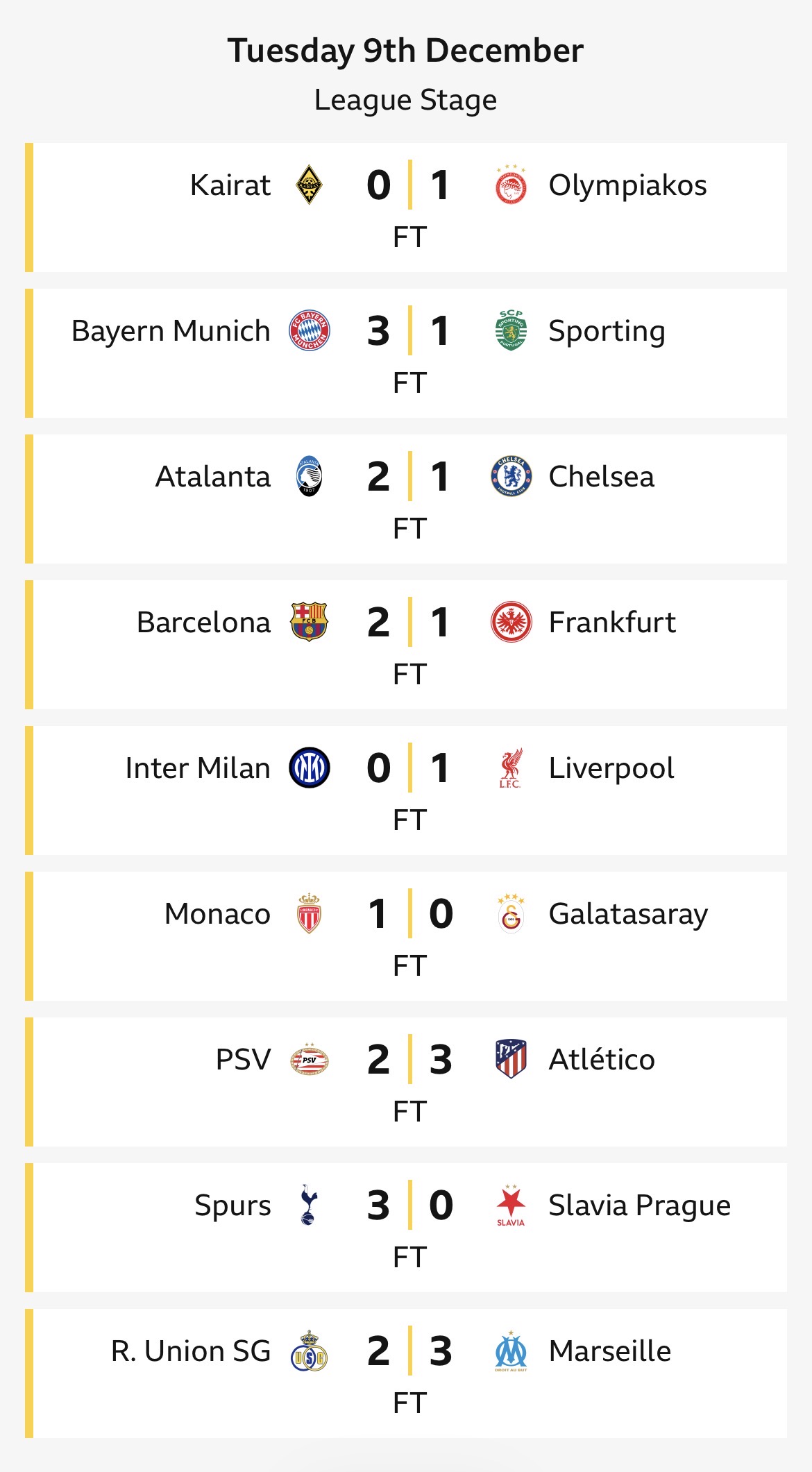
Task: Select the Sporting club logo
Action: tap(511, 330)
